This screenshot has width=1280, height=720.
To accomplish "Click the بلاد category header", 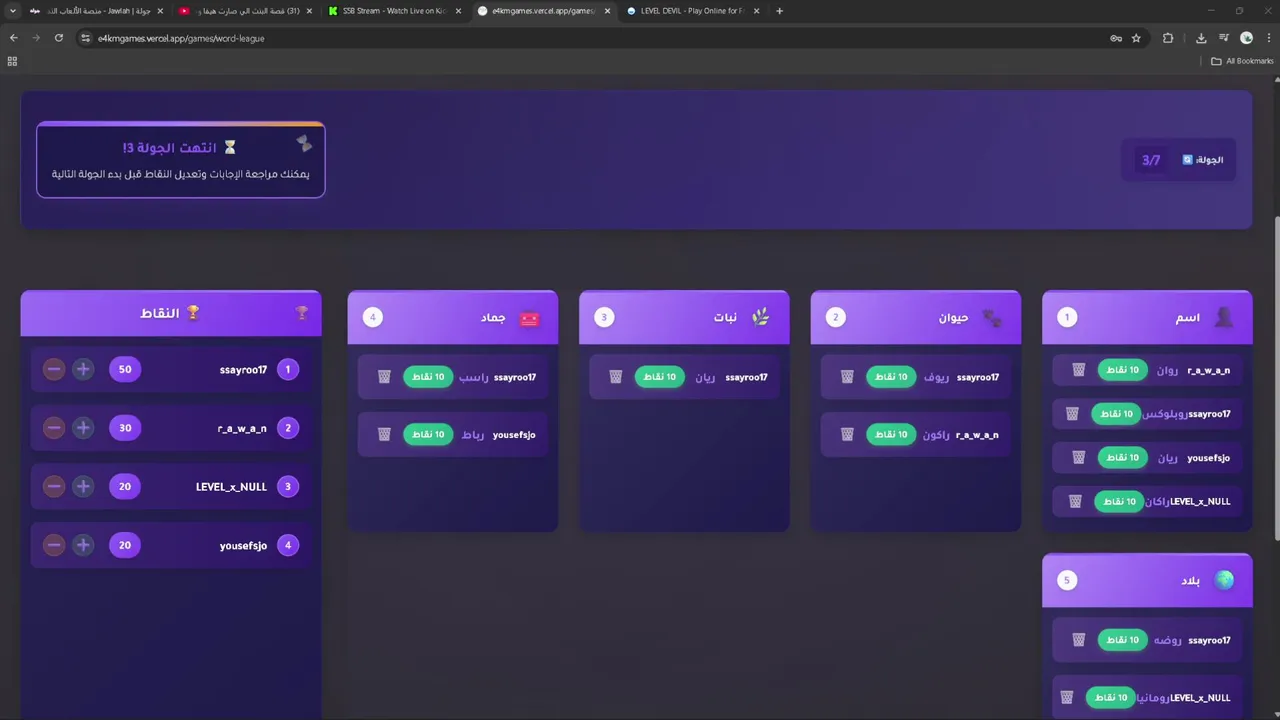I will pos(1147,580).
